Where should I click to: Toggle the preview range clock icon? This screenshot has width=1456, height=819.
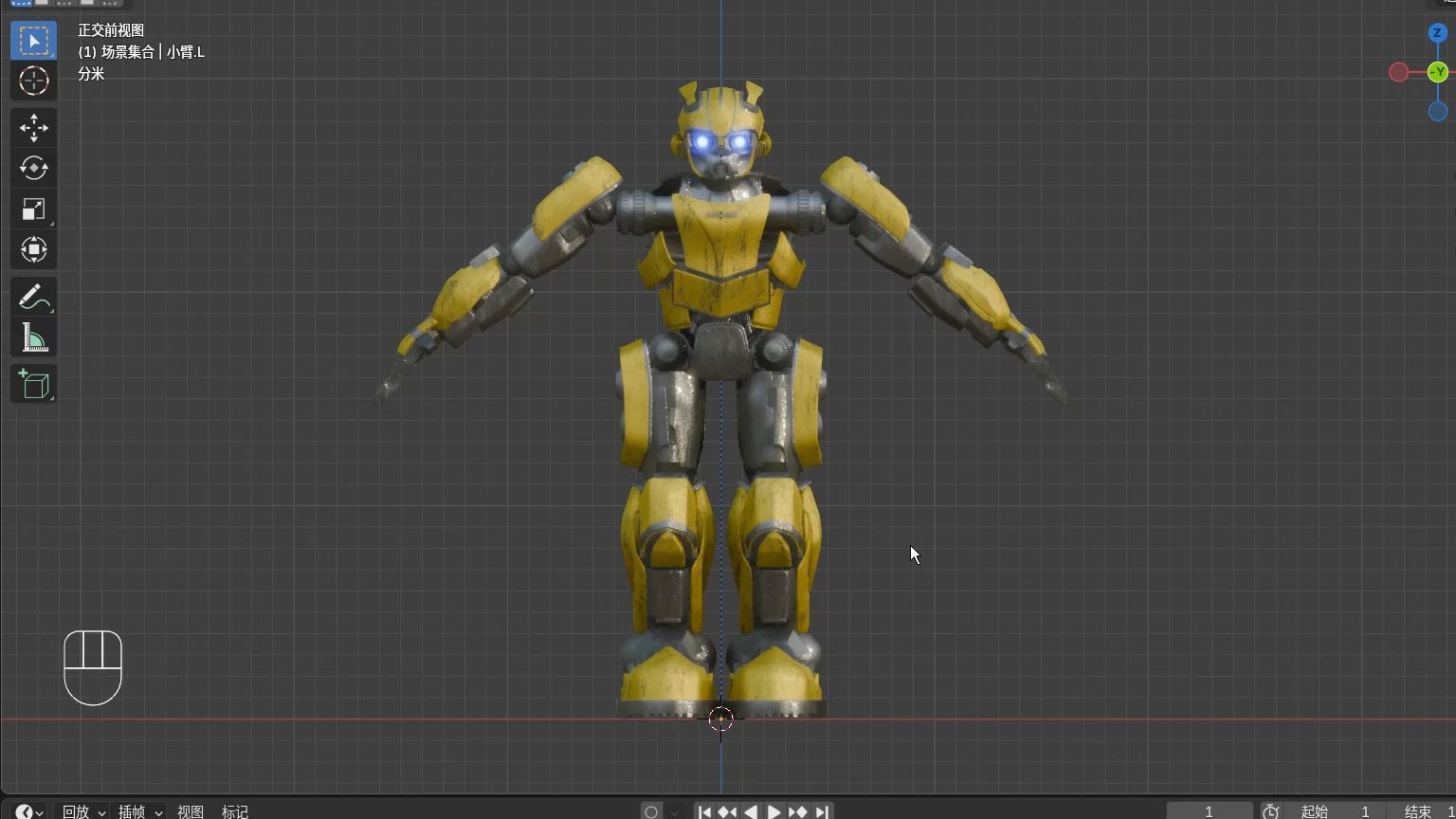(1271, 811)
